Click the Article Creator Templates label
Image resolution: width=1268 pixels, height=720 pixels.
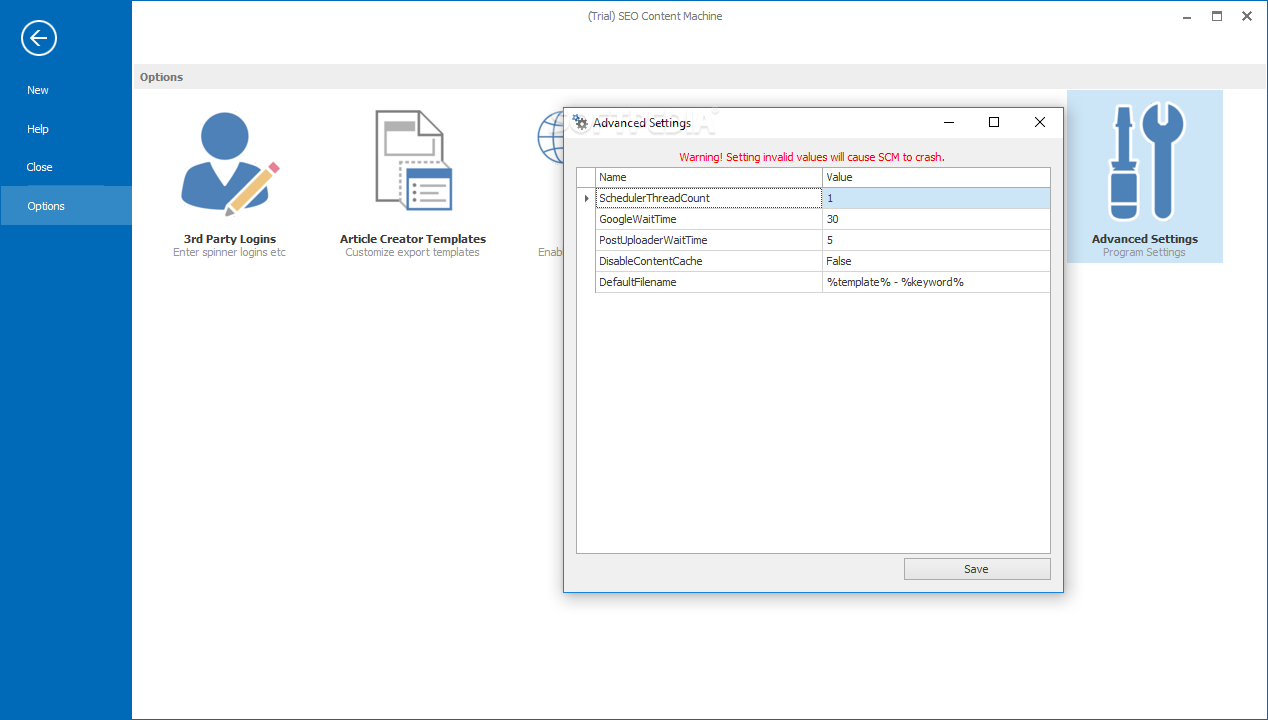(413, 239)
